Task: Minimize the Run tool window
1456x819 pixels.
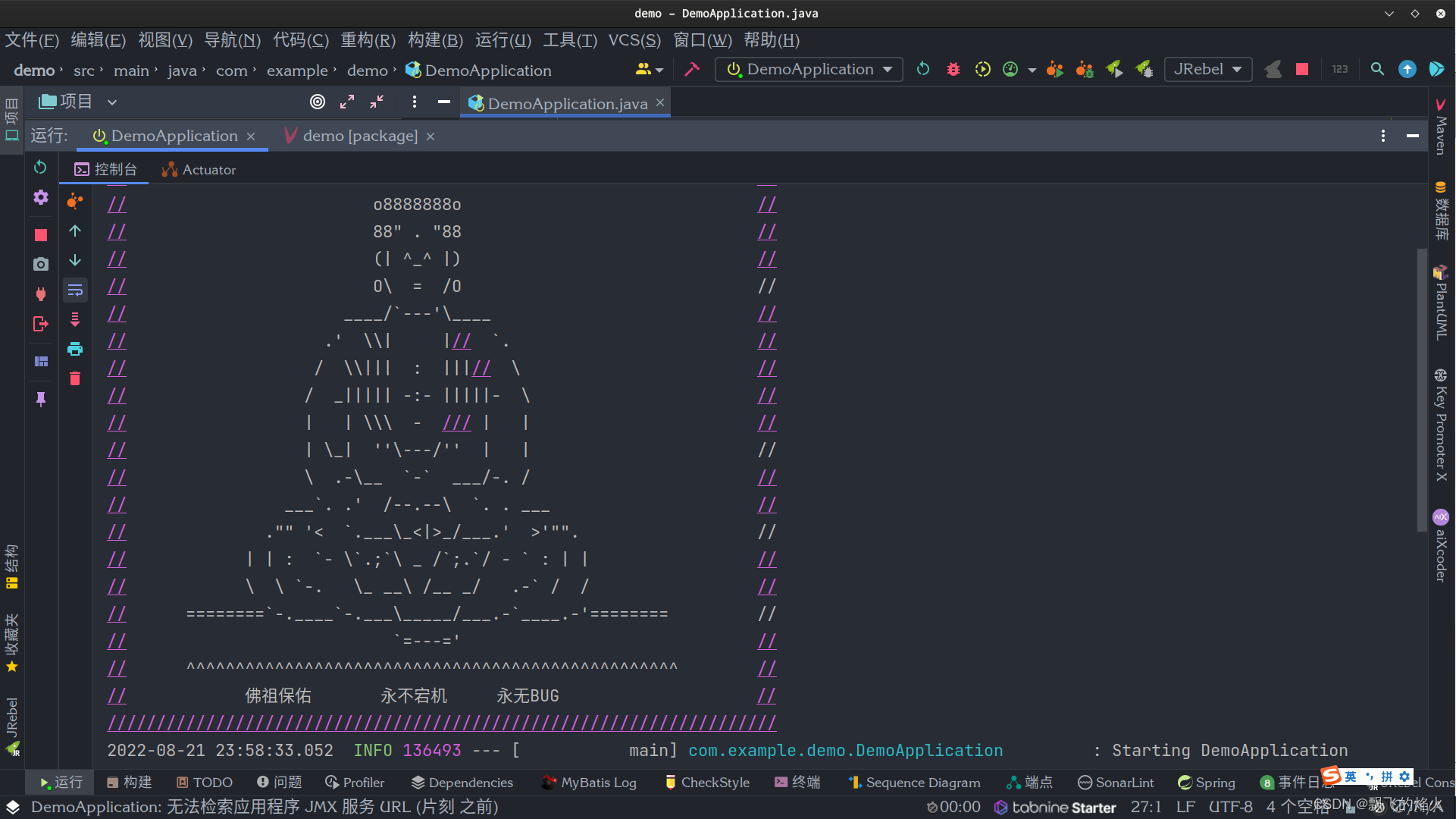Action: (1413, 136)
